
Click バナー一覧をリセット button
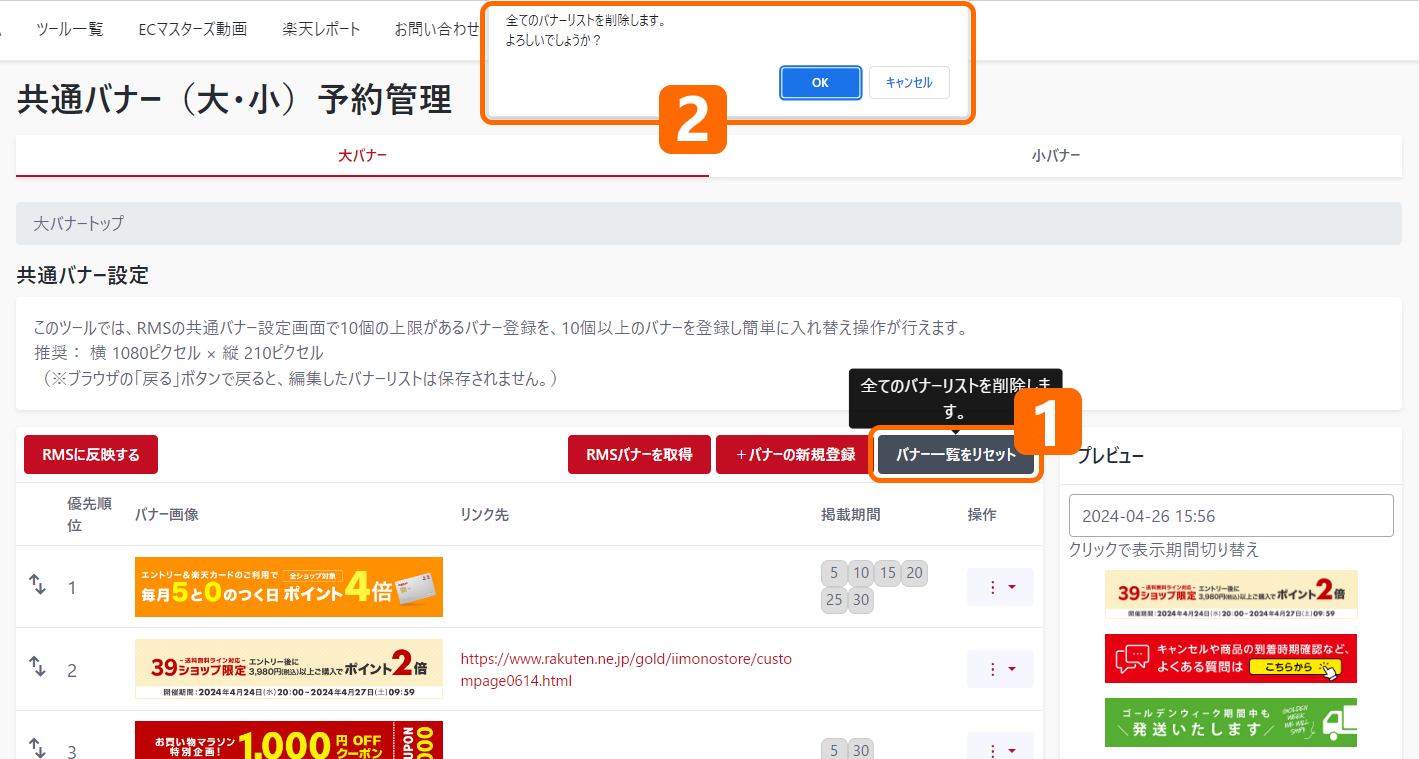tap(956, 455)
